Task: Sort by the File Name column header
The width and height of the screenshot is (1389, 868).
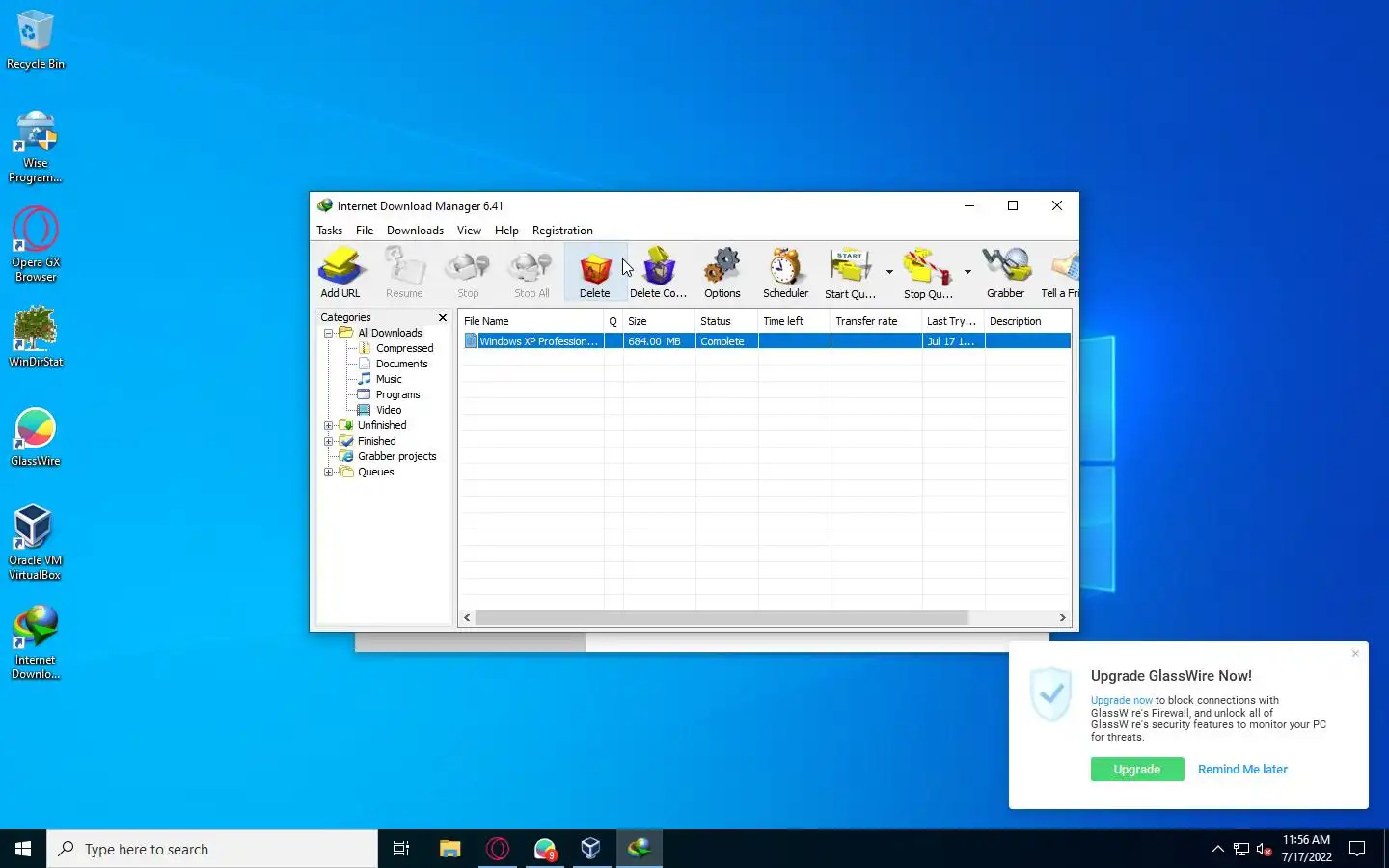Action: point(531,321)
